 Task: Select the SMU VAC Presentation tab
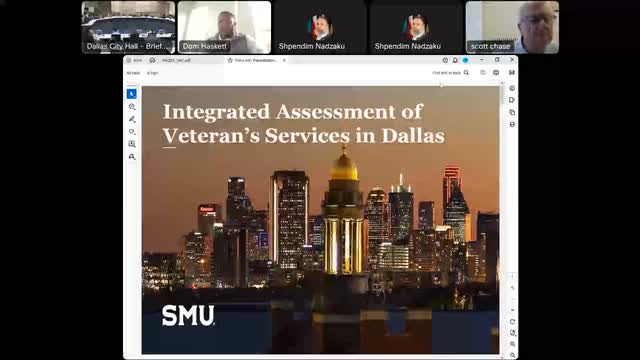pos(256,60)
